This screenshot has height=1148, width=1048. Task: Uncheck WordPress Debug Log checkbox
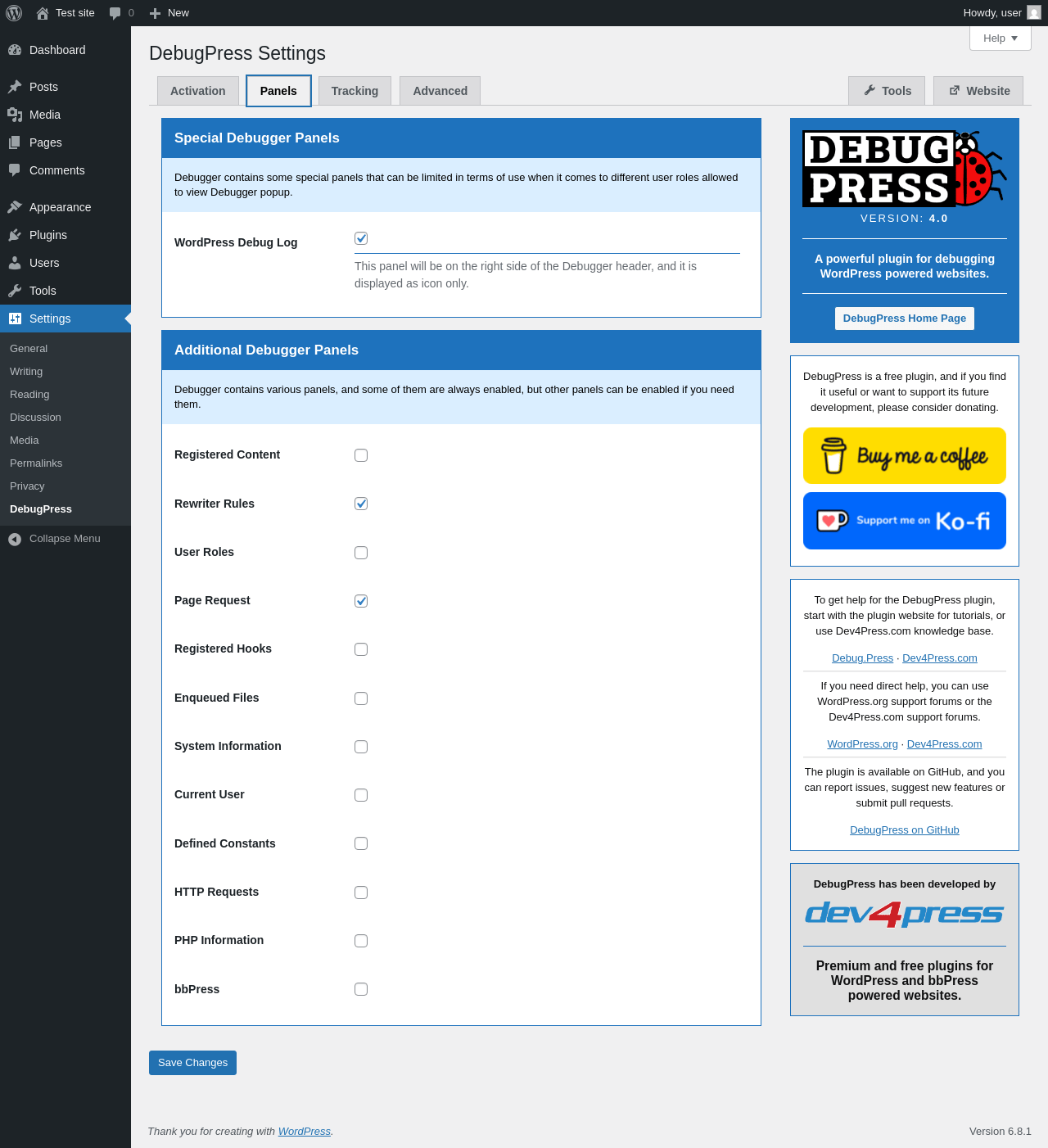[361, 238]
